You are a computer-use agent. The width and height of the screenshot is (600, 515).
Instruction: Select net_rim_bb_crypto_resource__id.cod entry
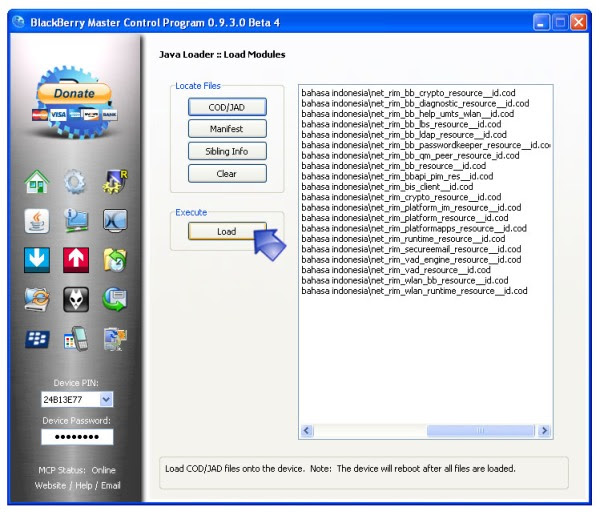tap(408, 93)
